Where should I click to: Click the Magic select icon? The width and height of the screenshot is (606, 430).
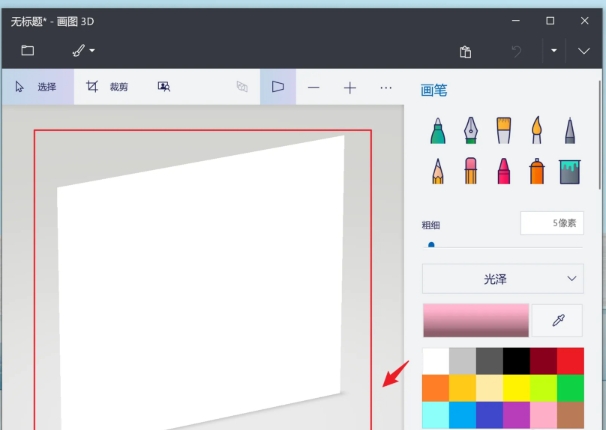pos(164,87)
